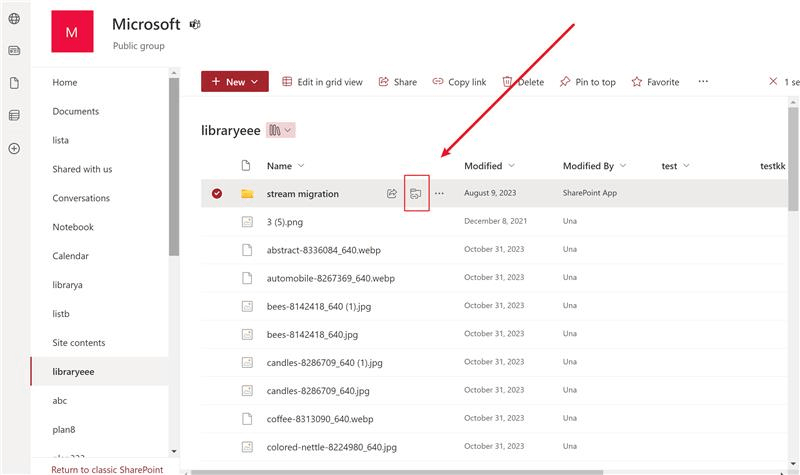Click the file list vertical scrollbar thumb
The height and width of the screenshot is (475, 800).
point(793,158)
